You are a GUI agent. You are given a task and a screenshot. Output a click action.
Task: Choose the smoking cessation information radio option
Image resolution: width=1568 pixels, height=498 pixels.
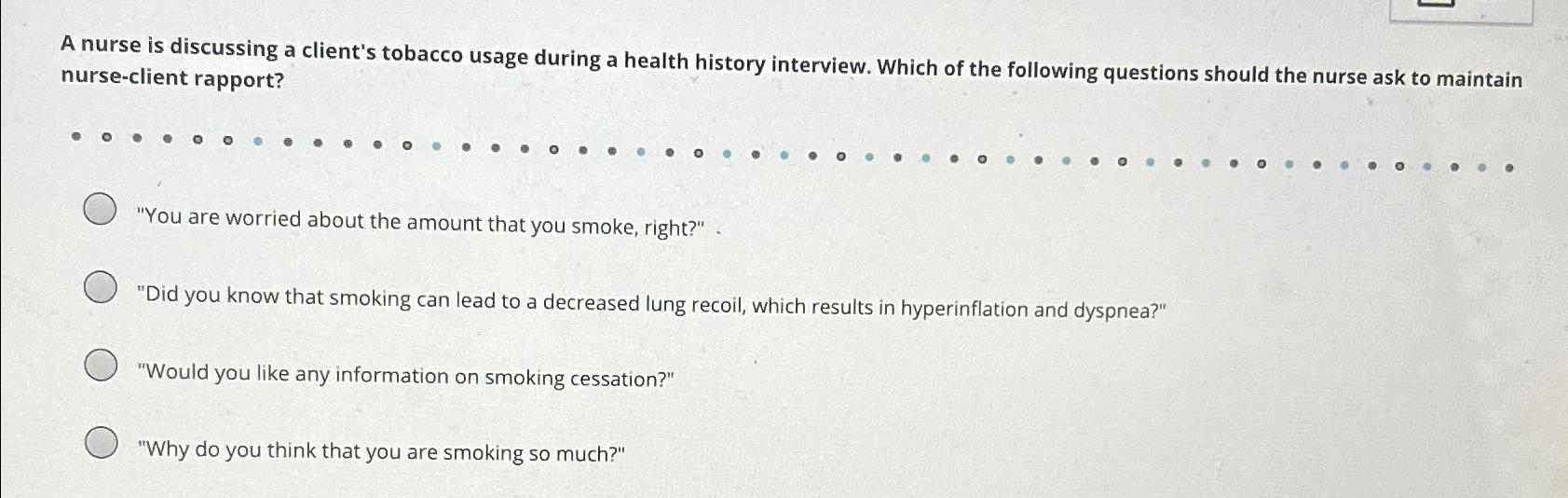(101, 366)
